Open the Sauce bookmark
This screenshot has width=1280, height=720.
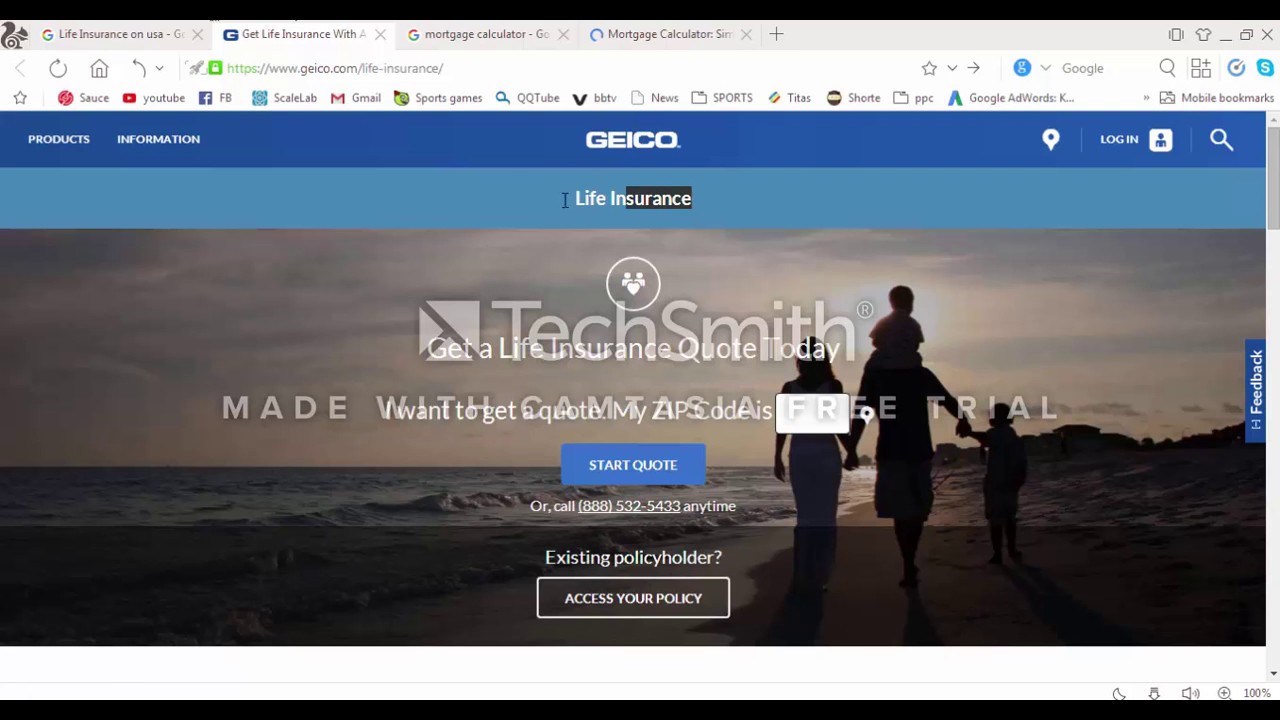[83, 98]
